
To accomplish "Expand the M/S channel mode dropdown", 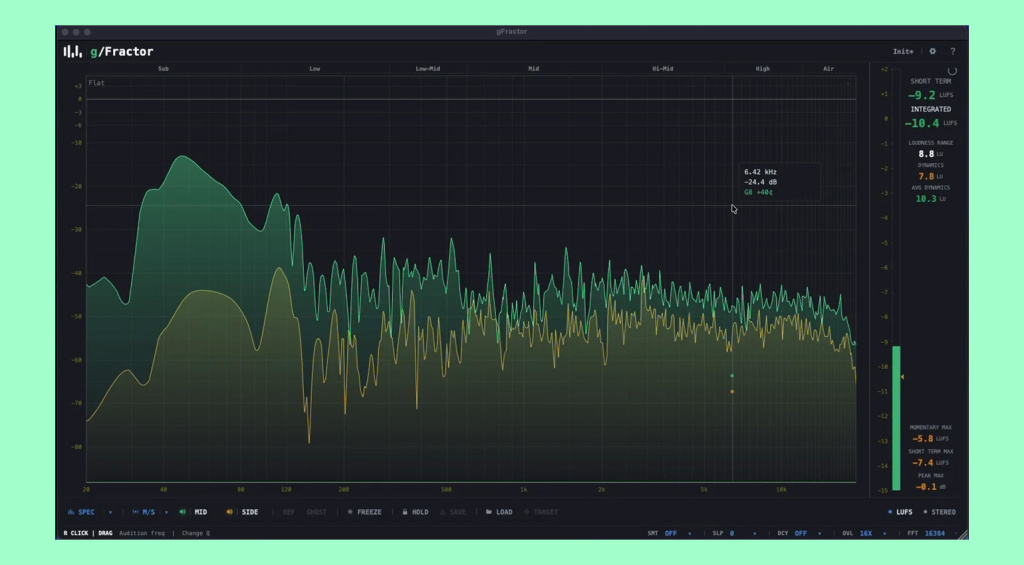I will tap(167, 513).
